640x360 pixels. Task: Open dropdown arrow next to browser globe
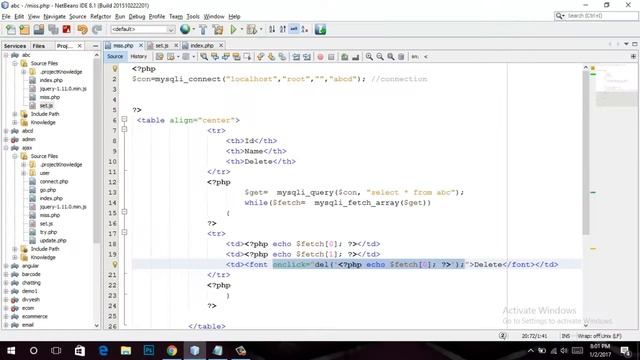pyautogui.click(x=193, y=29)
